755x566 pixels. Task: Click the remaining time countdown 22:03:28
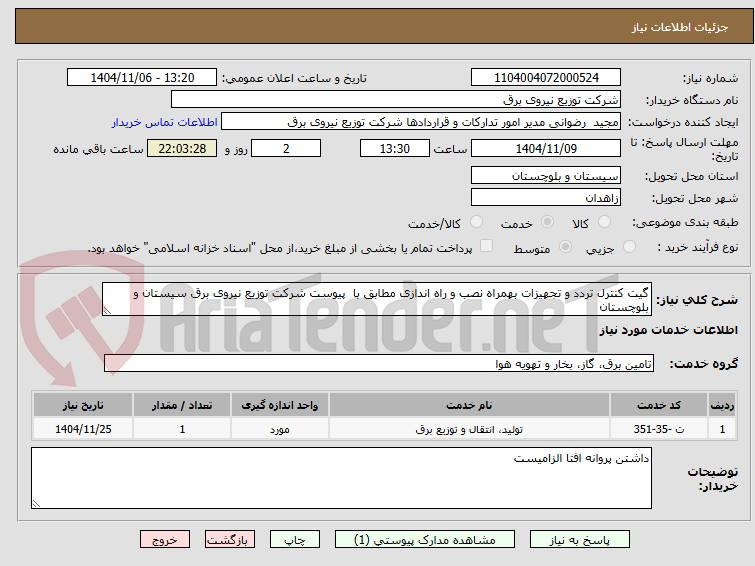[x=182, y=148]
